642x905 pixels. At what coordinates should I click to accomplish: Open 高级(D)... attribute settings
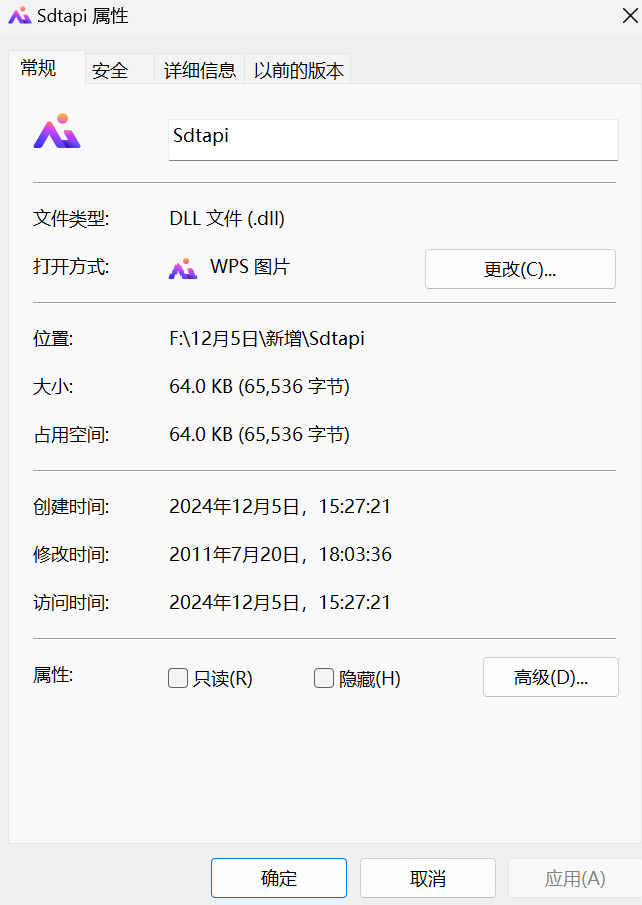click(x=551, y=677)
